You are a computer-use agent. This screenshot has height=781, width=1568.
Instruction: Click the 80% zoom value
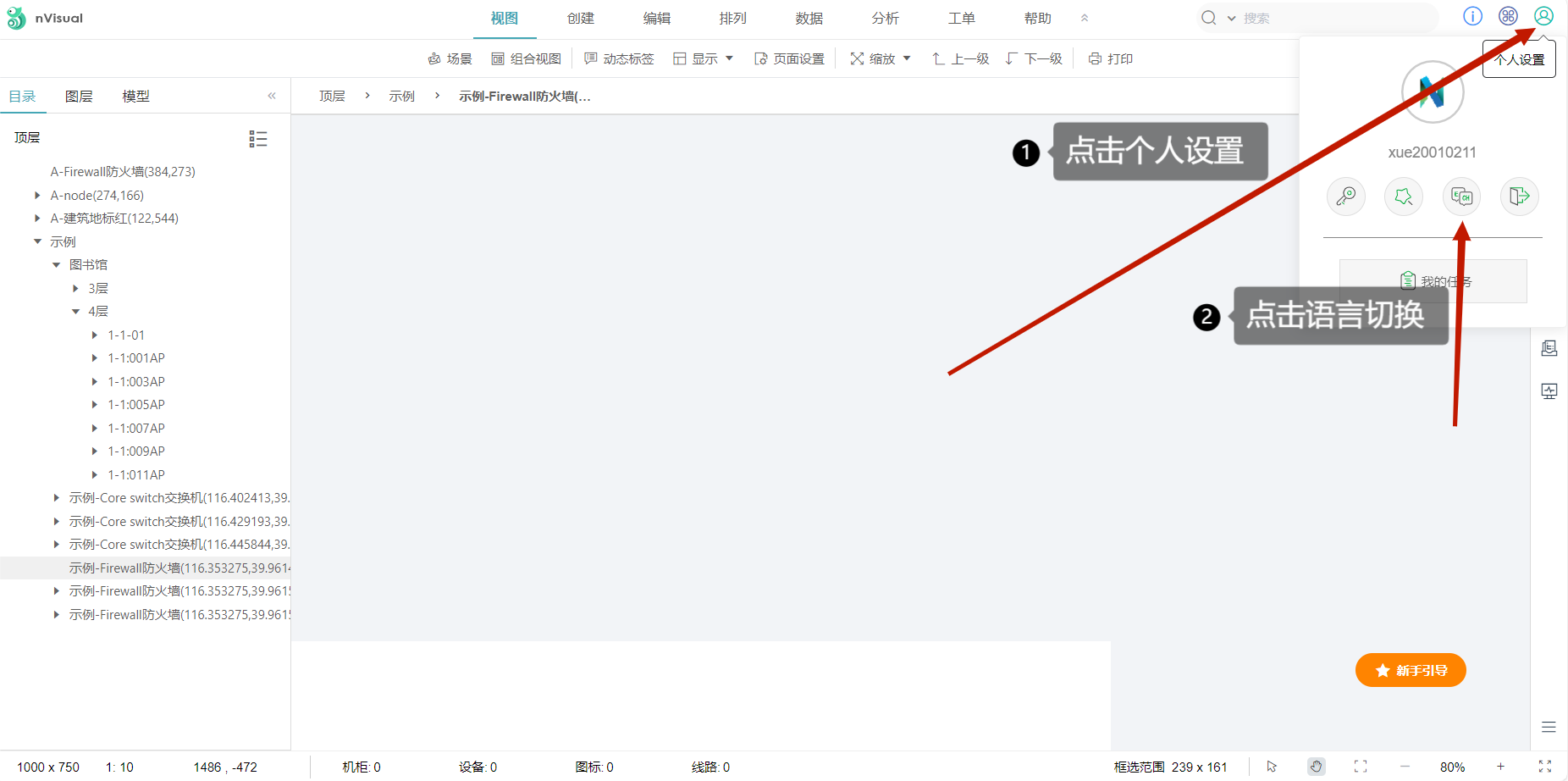1452,767
